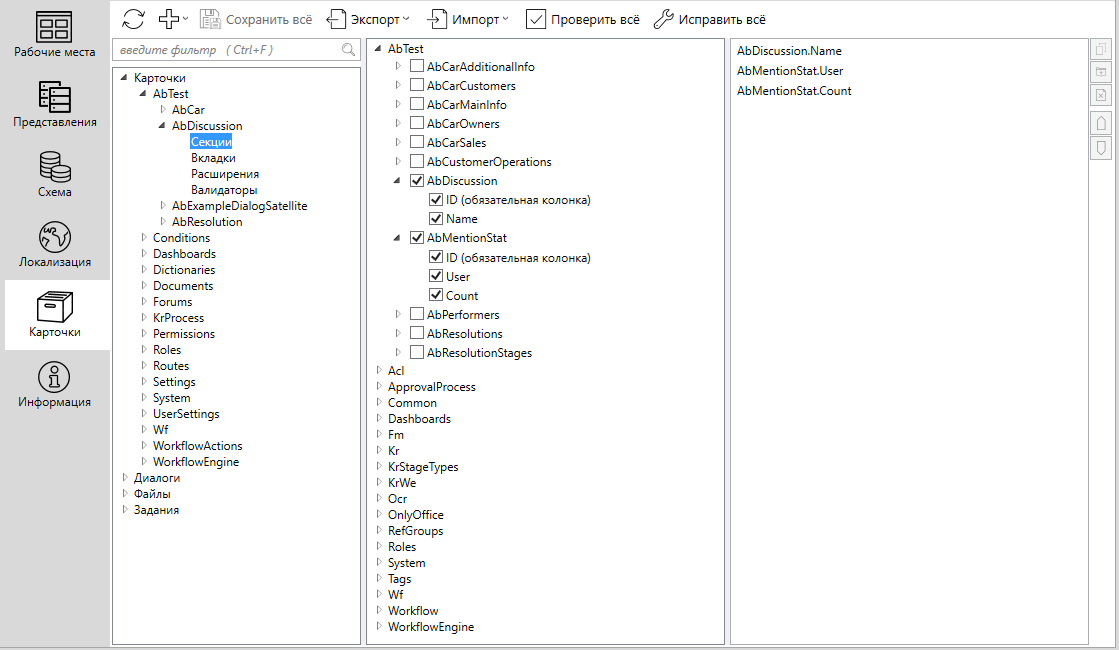This screenshot has width=1119, height=650.
Task: Open the Импорт dropdown menu
Action: (468, 19)
